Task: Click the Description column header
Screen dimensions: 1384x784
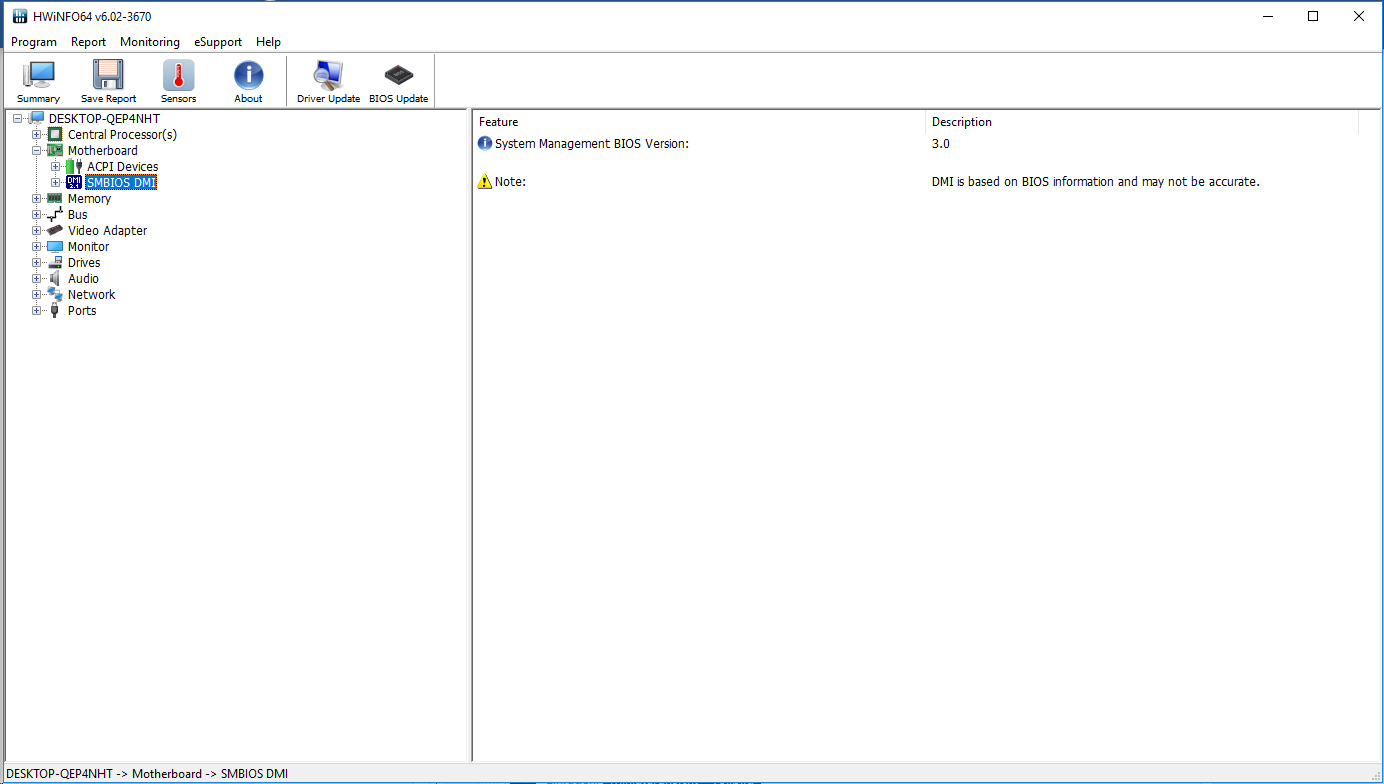Action: click(x=1142, y=122)
